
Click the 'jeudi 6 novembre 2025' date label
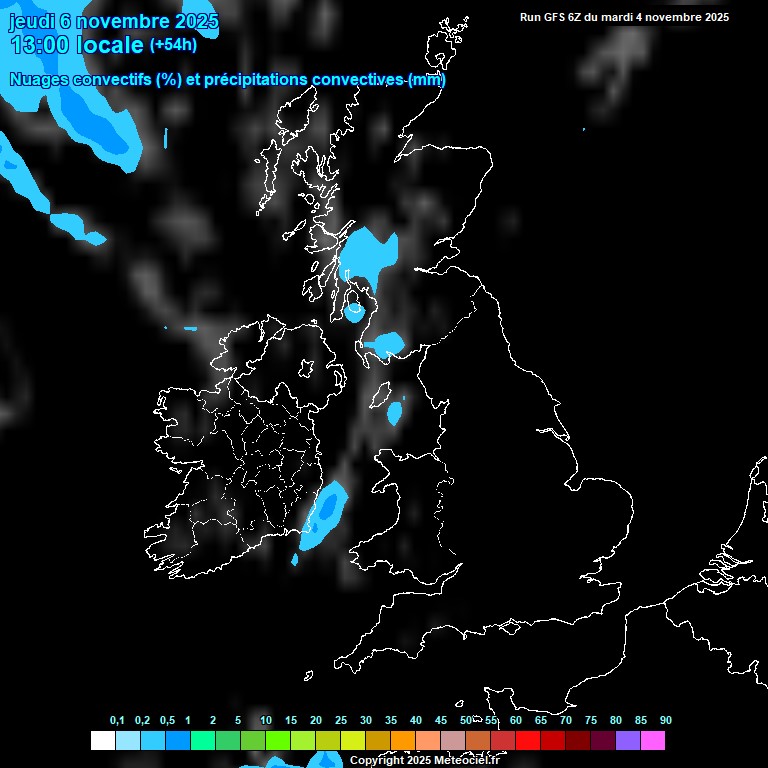[113, 21]
